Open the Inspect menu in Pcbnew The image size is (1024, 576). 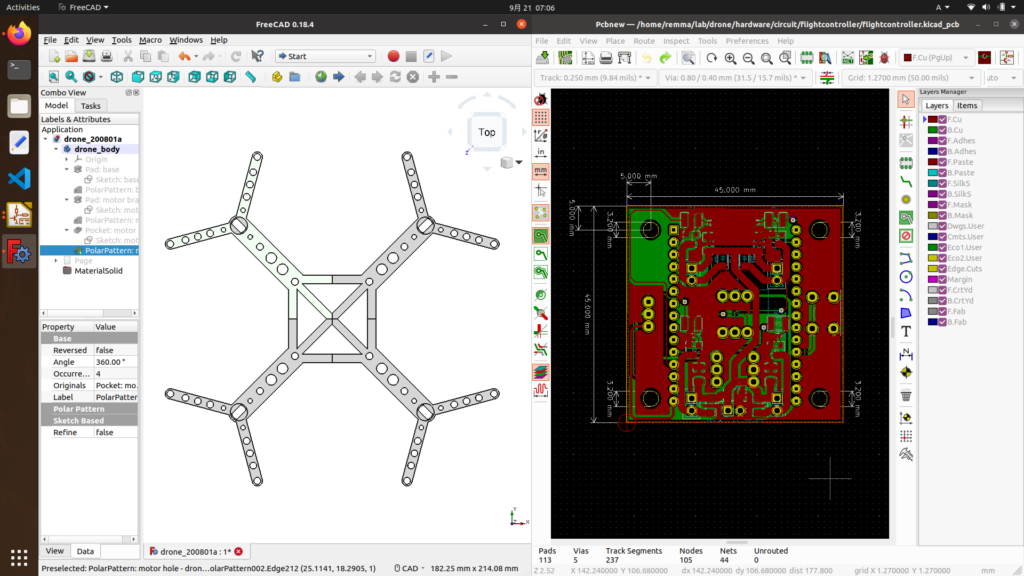point(678,40)
